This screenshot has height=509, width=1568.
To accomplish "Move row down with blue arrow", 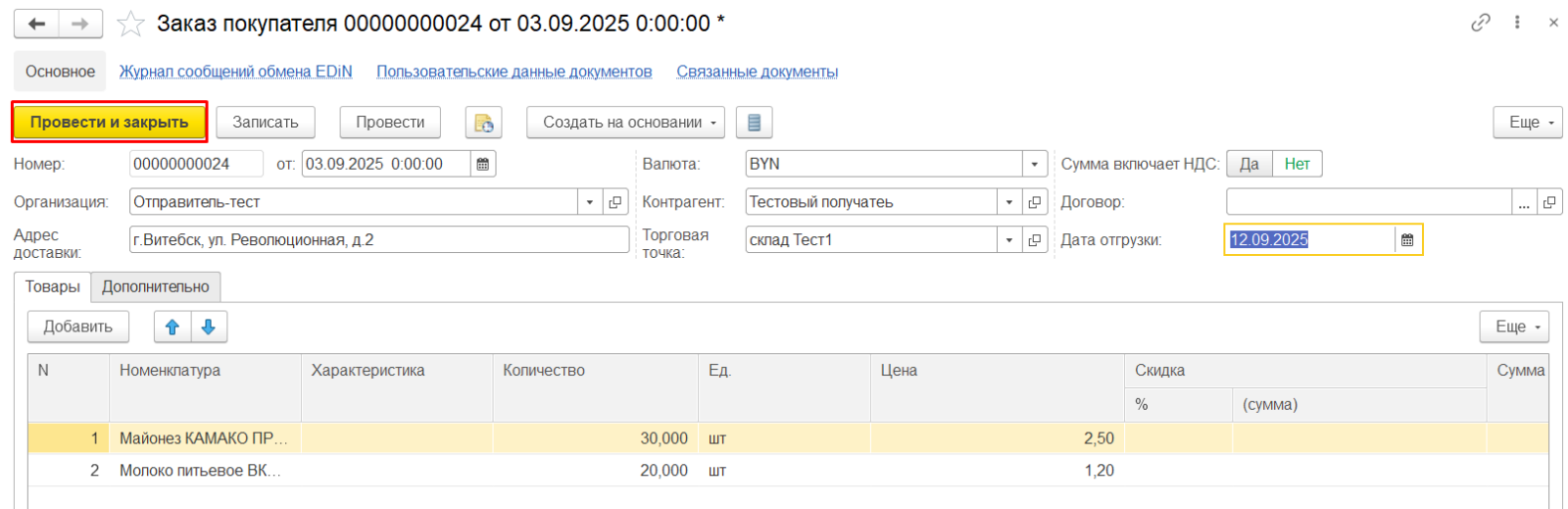I will 209,327.
